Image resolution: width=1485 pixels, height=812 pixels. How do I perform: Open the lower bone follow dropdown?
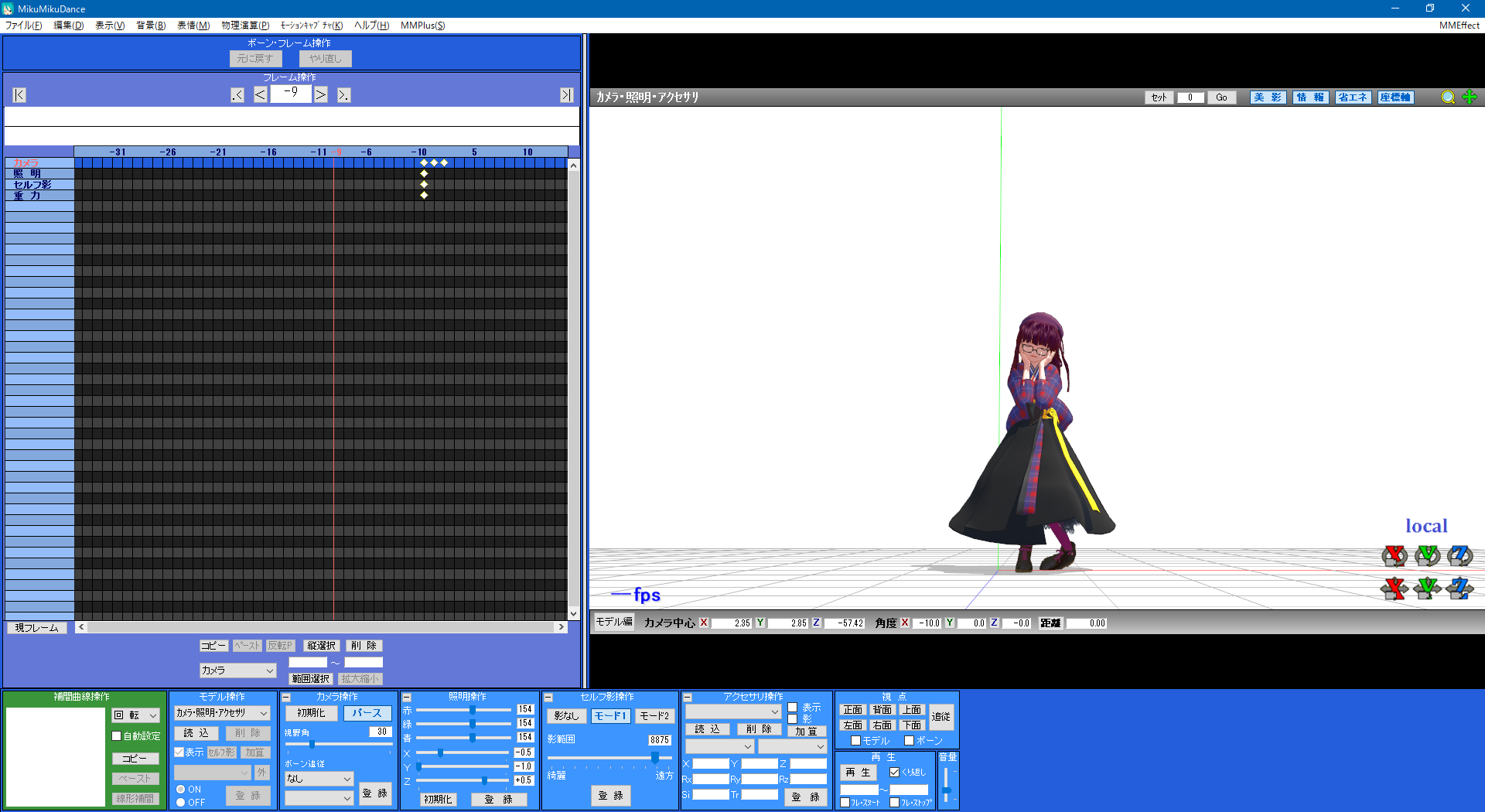click(319, 798)
